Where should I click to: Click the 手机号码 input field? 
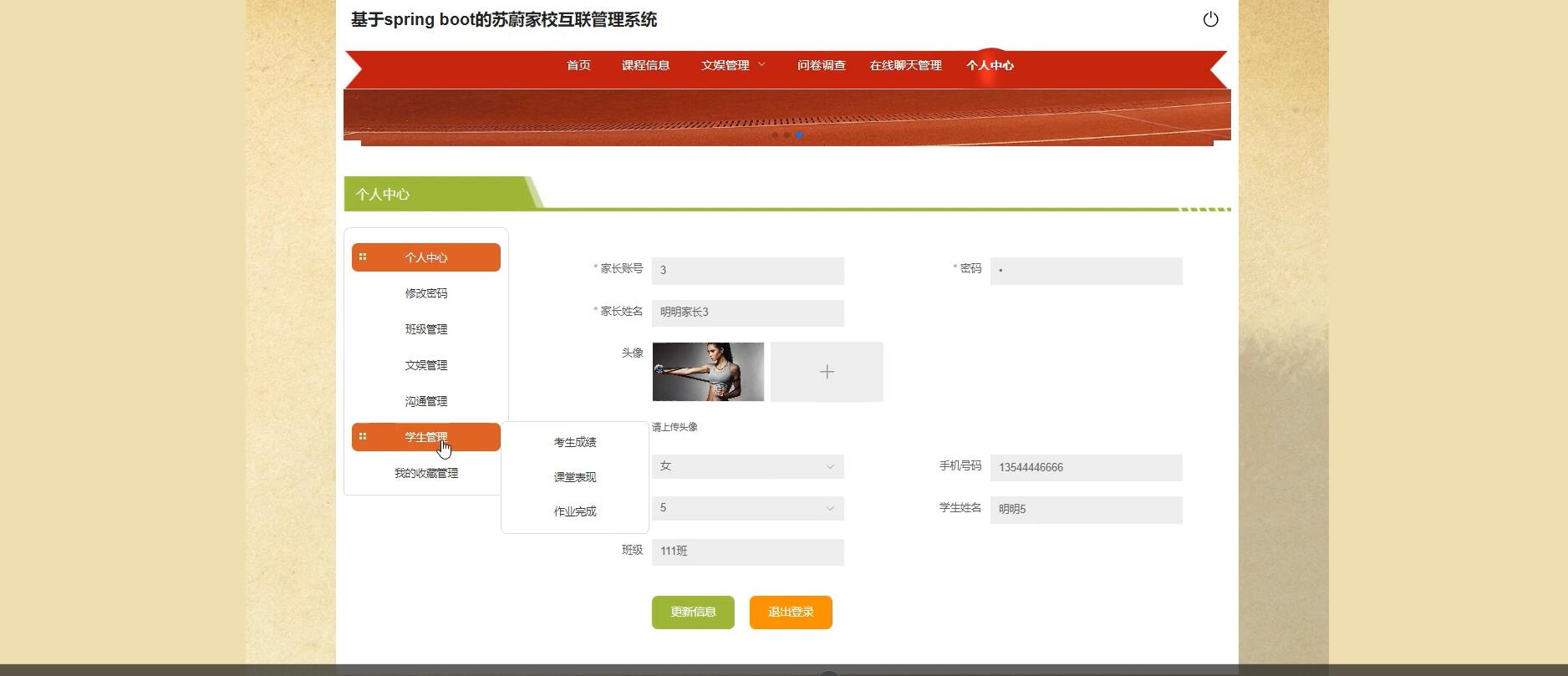(x=1087, y=468)
